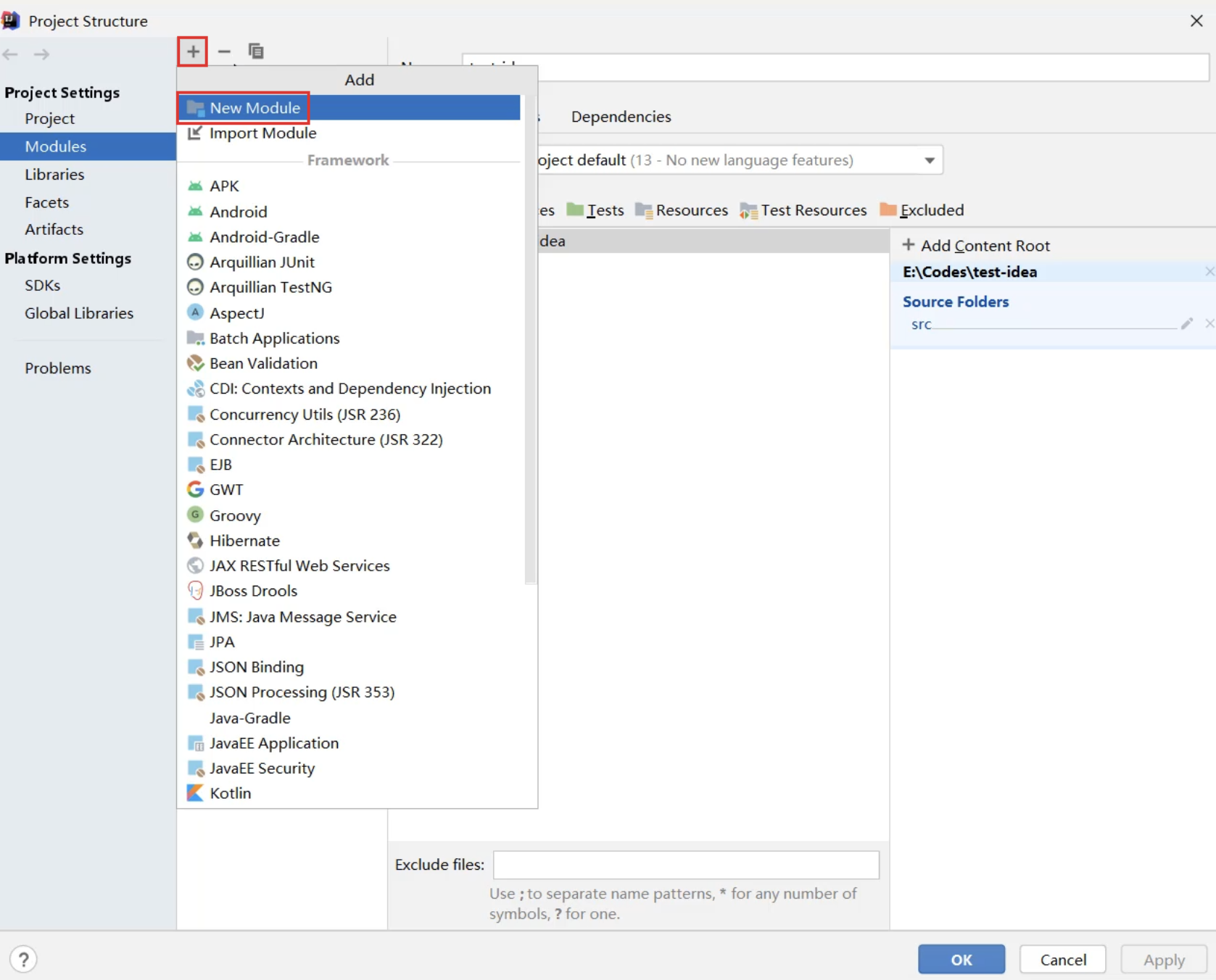The image size is (1216, 980).
Task: Go back with the left arrow
Action: coord(11,54)
